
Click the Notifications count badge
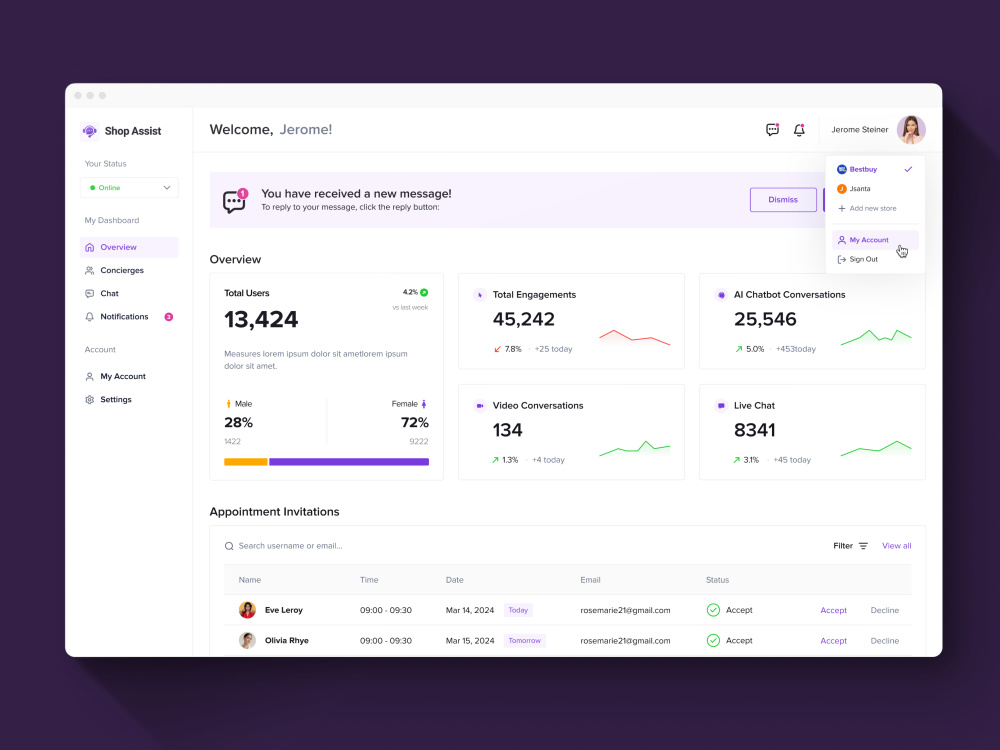coord(169,317)
